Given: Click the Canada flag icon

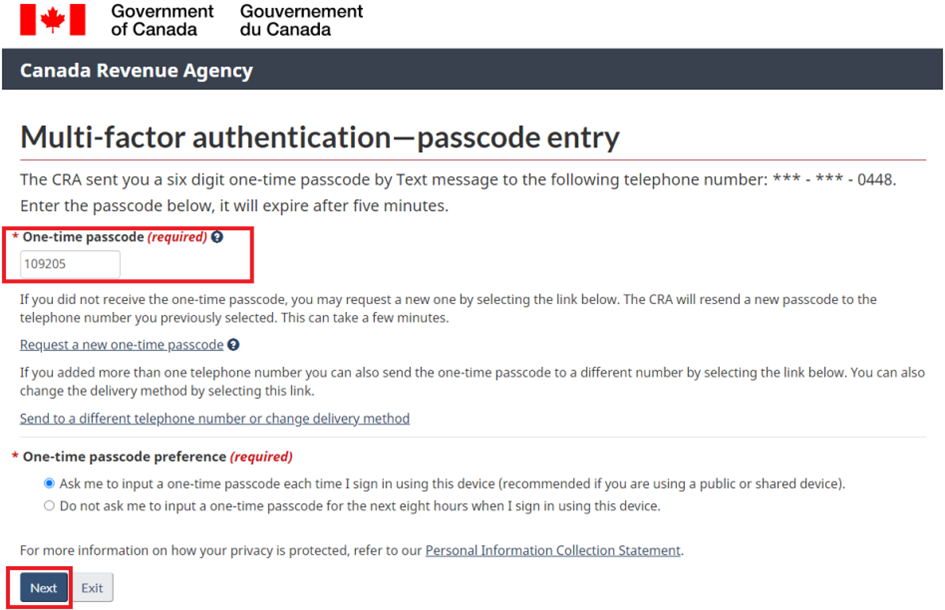Looking at the screenshot, I should (52, 20).
